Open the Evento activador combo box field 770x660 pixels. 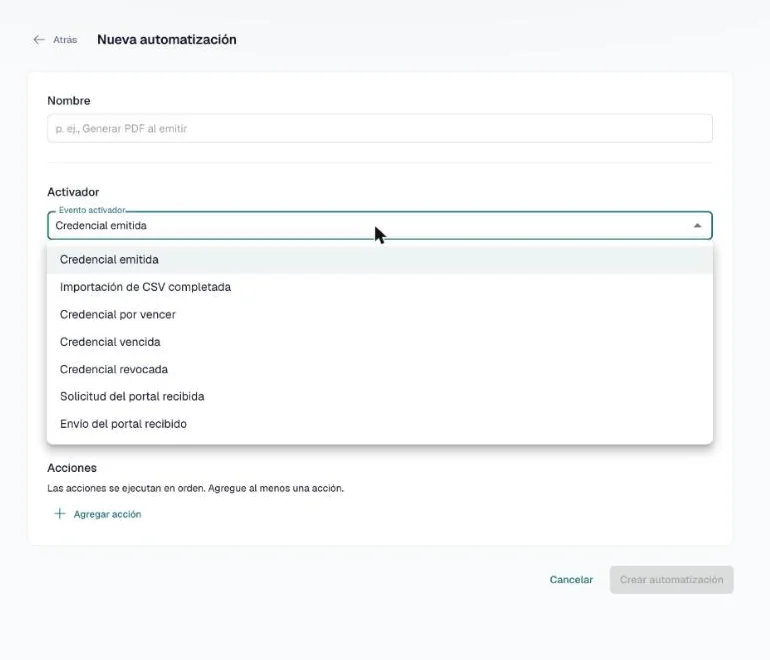coord(380,225)
